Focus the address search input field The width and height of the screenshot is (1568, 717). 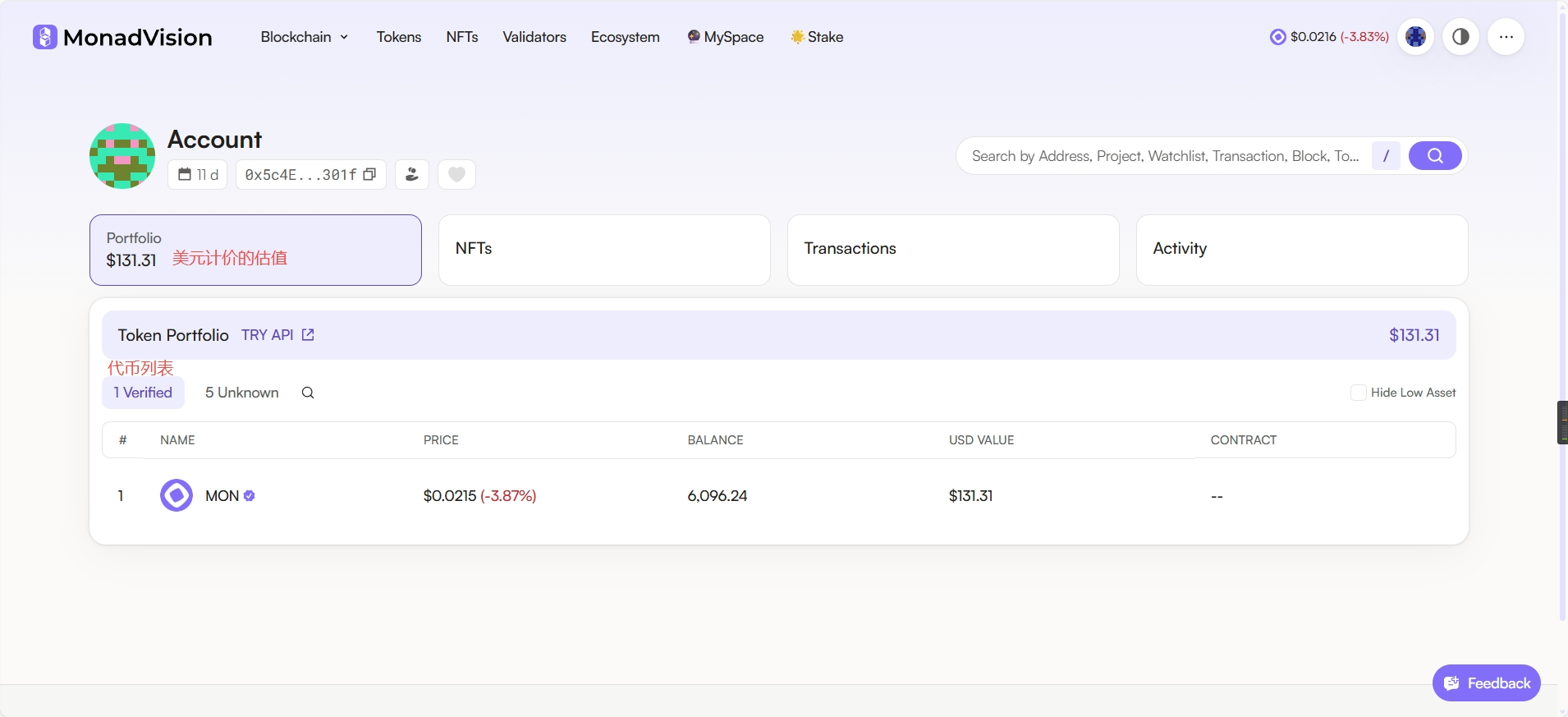[x=1164, y=156]
